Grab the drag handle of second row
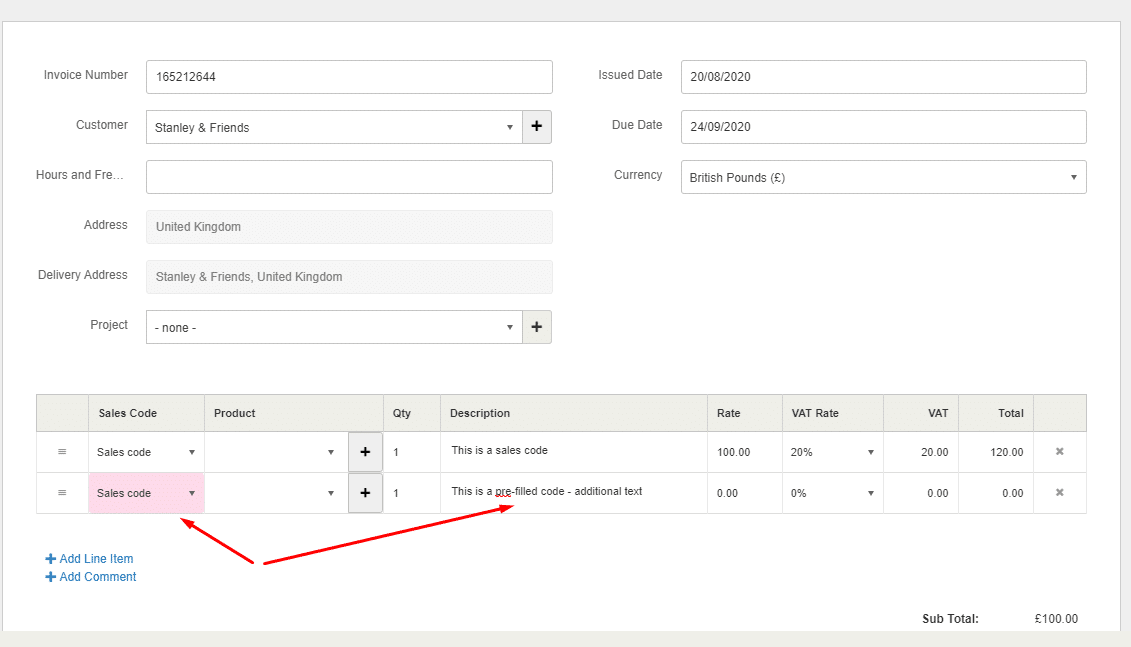Image resolution: width=1131 pixels, height=647 pixels. tap(62, 493)
